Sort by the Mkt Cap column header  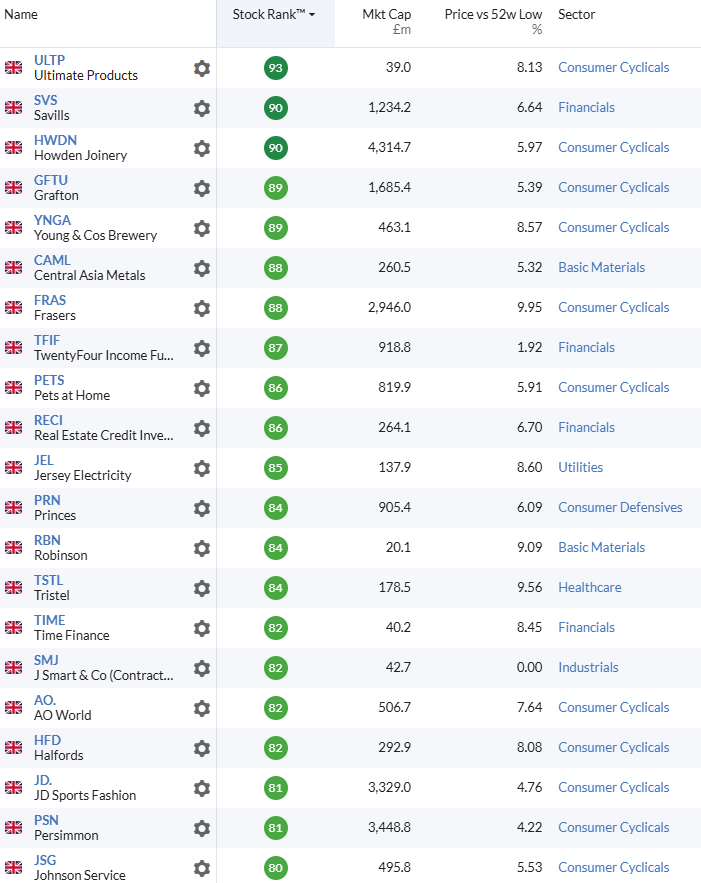pos(386,15)
